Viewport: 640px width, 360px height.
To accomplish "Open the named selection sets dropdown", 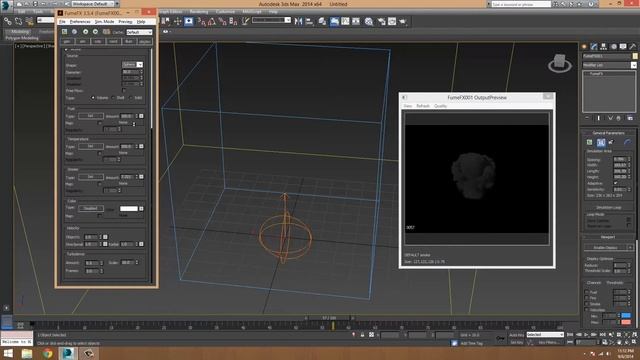I will click(271, 20).
